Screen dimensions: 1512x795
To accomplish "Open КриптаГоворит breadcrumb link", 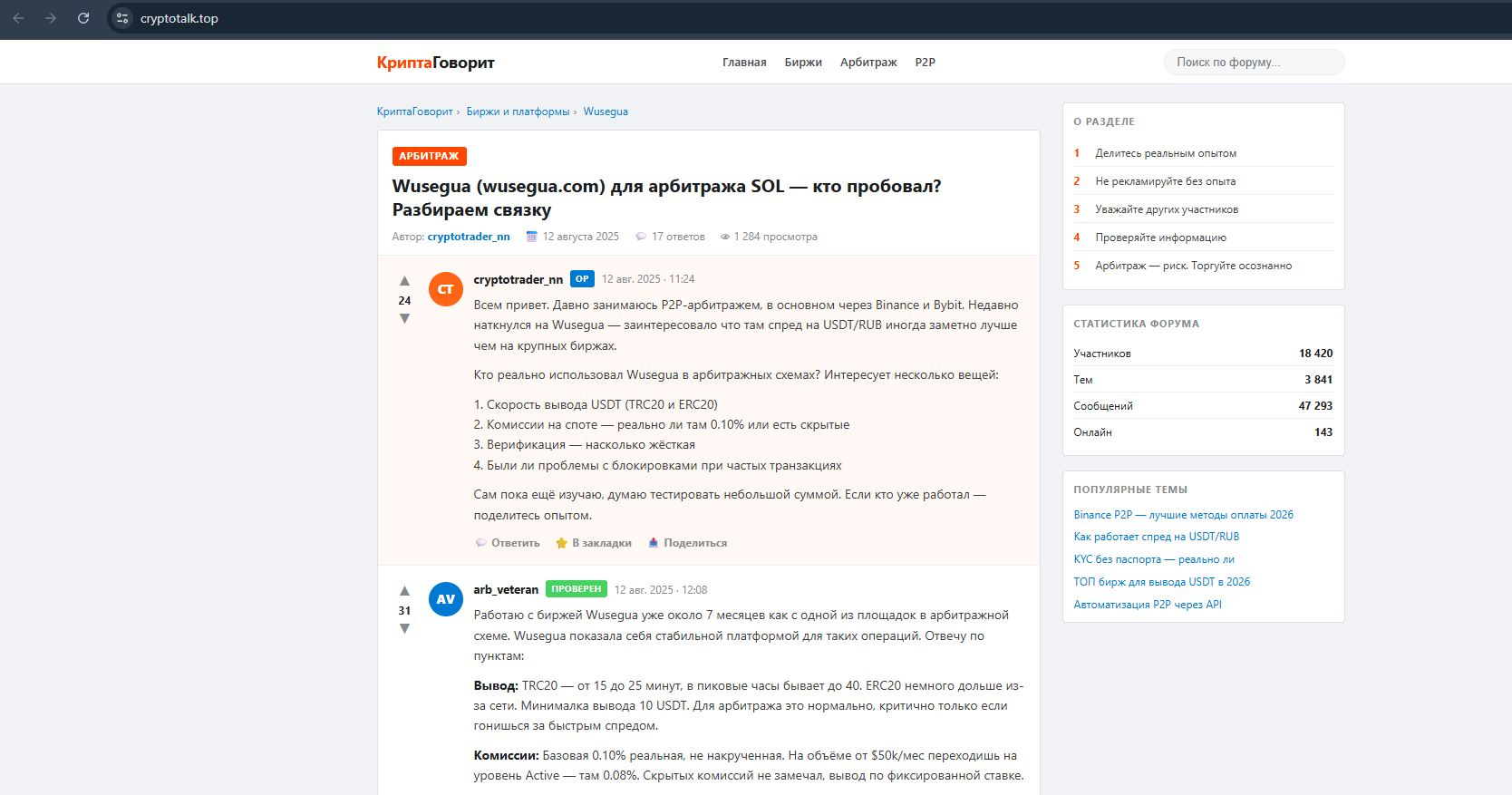I will coord(415,111).
